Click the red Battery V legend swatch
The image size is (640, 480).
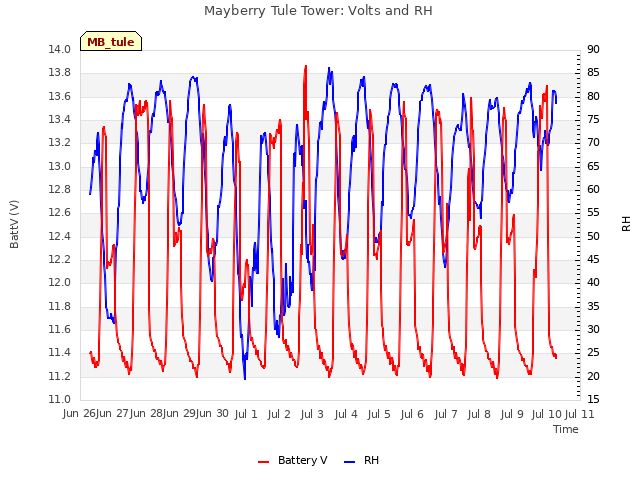264,461
